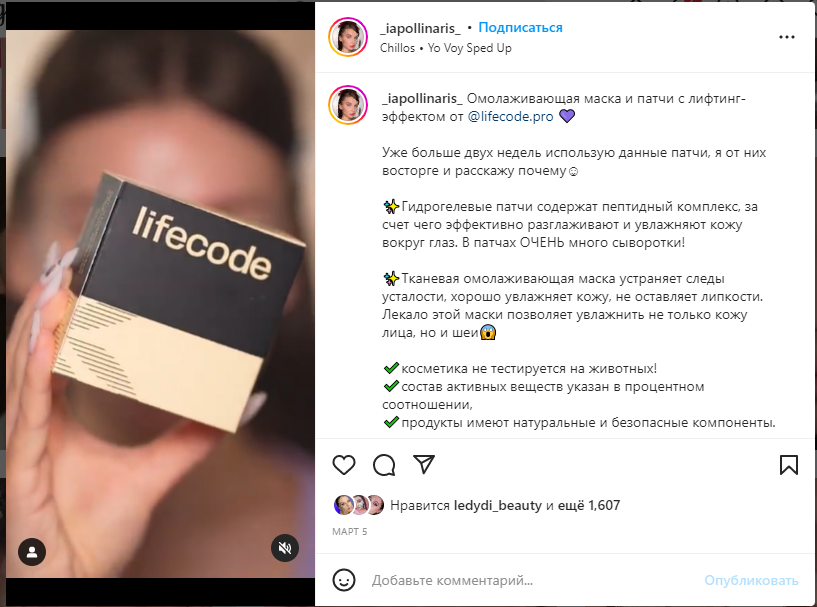Open emoji picker in comment box
This screenshot has width=817, height=607.
pos(344,580)
